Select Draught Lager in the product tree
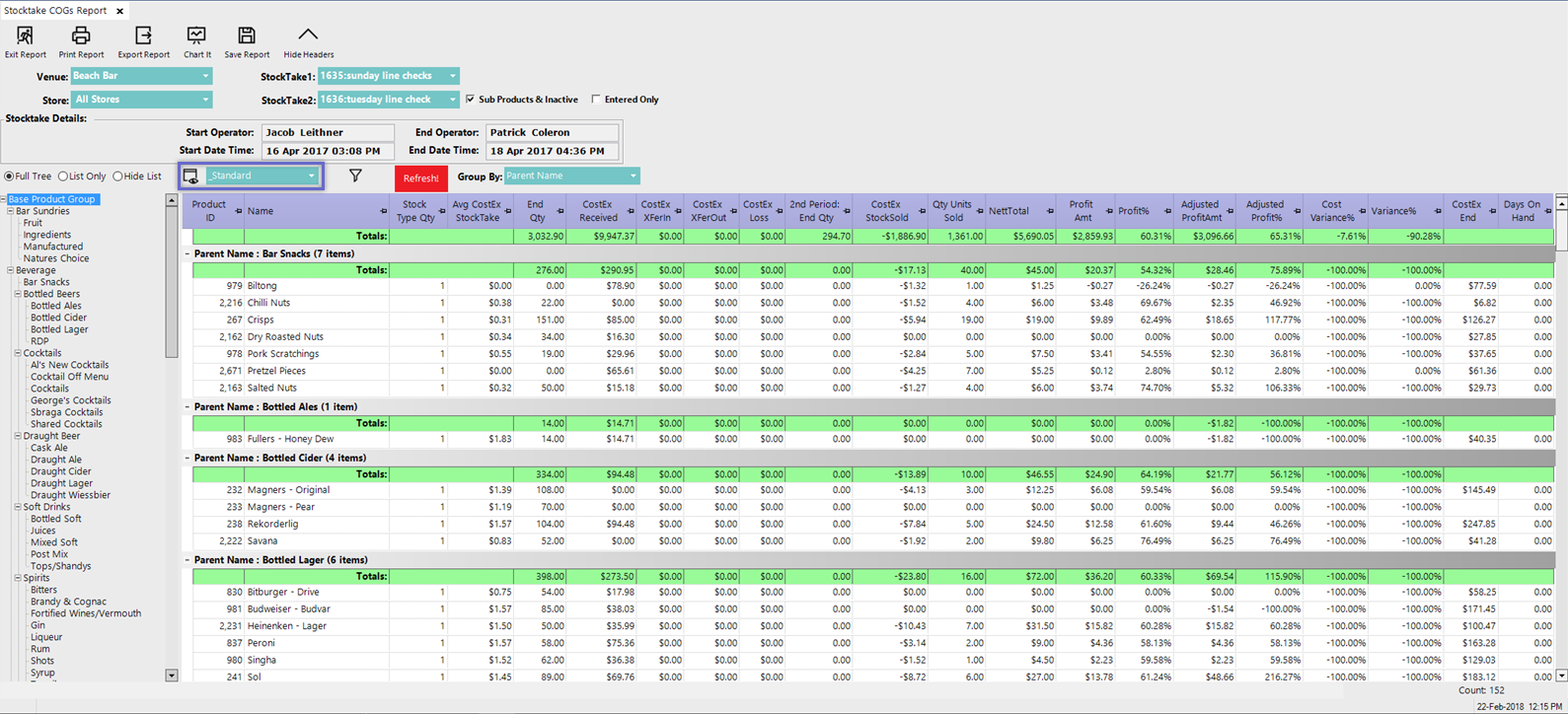The height and width of the screenshot is (714, 1568). tap(61, 483)
